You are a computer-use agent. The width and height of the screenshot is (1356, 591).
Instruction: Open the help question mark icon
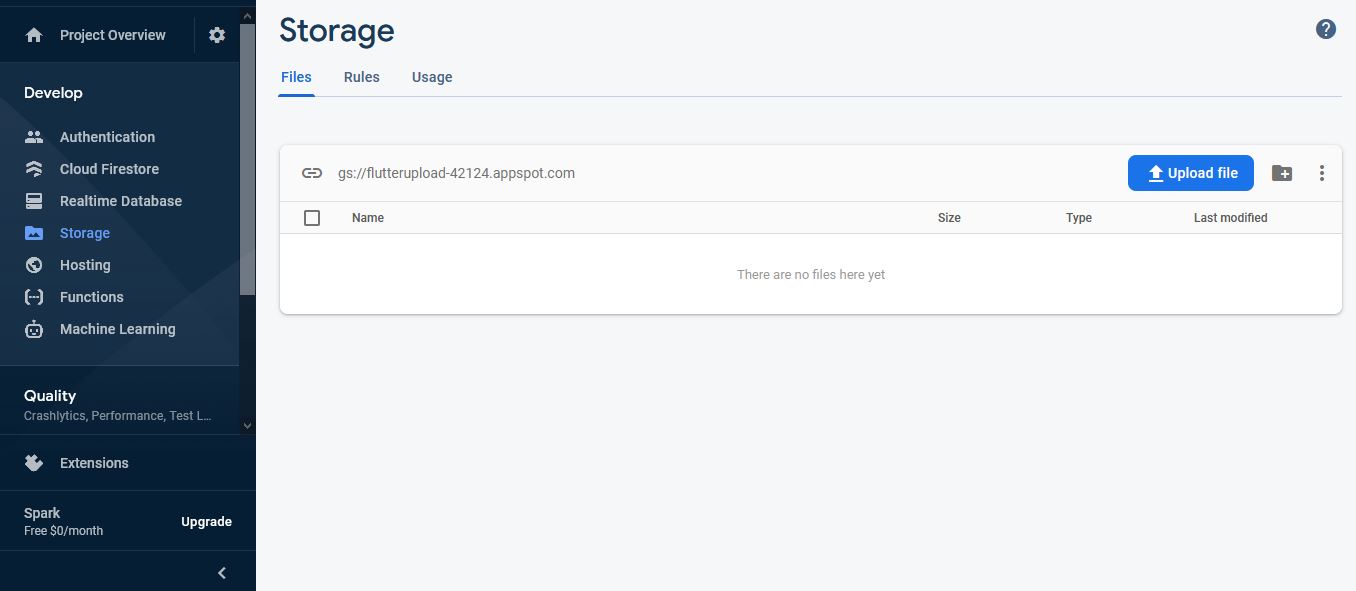click(1326, 29)
